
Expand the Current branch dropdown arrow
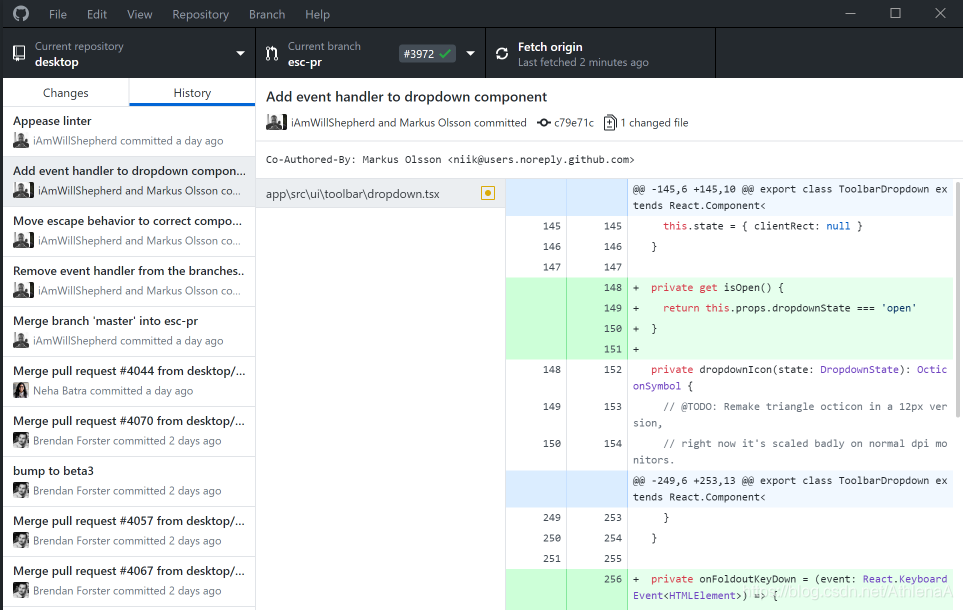coord(470,53)
